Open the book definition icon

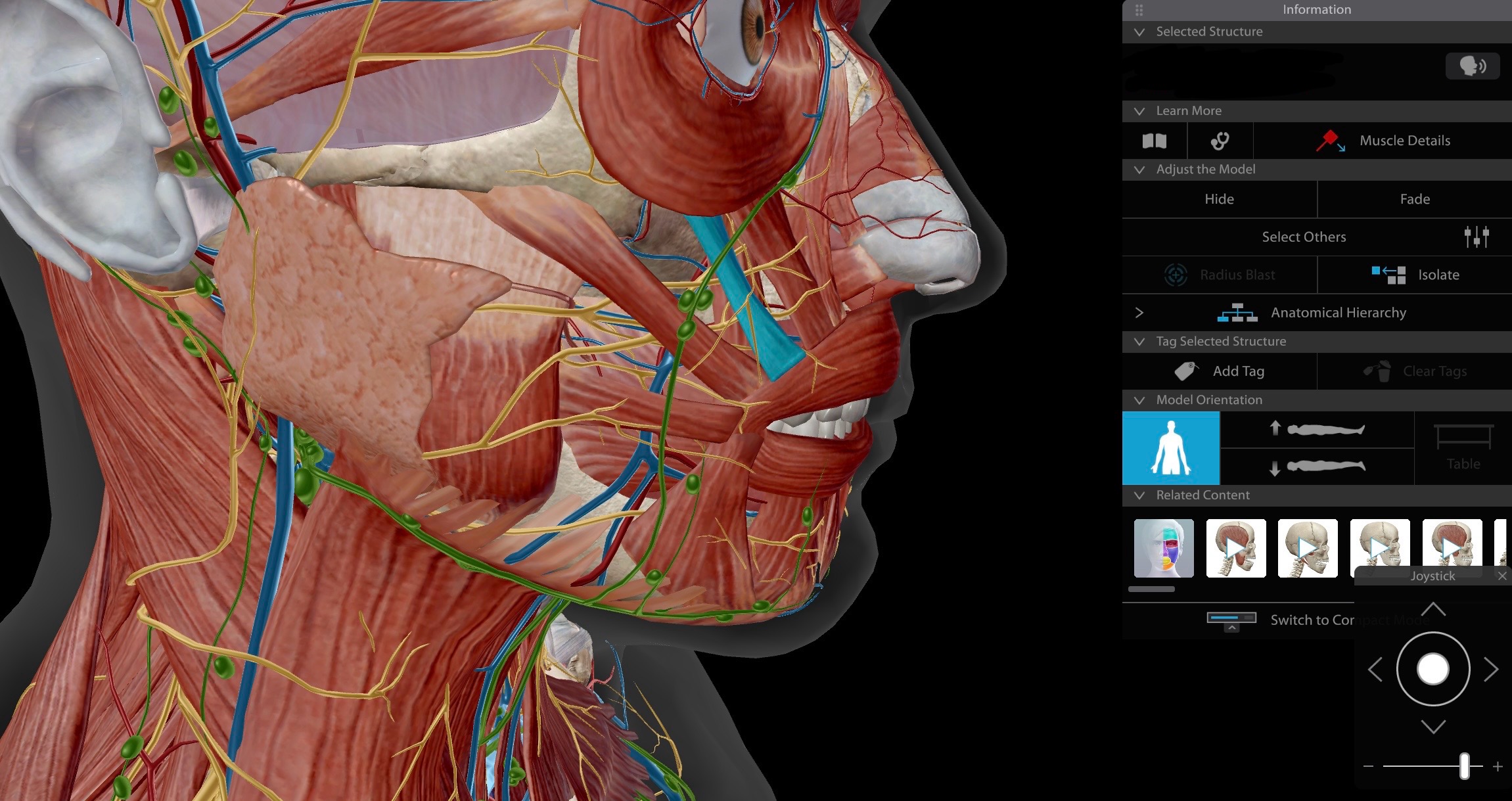click(1155, 141)
